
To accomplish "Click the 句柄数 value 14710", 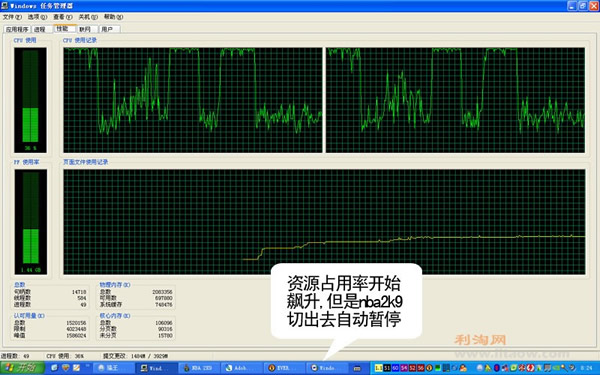I will pyautogui.click(x=79, y=292).
